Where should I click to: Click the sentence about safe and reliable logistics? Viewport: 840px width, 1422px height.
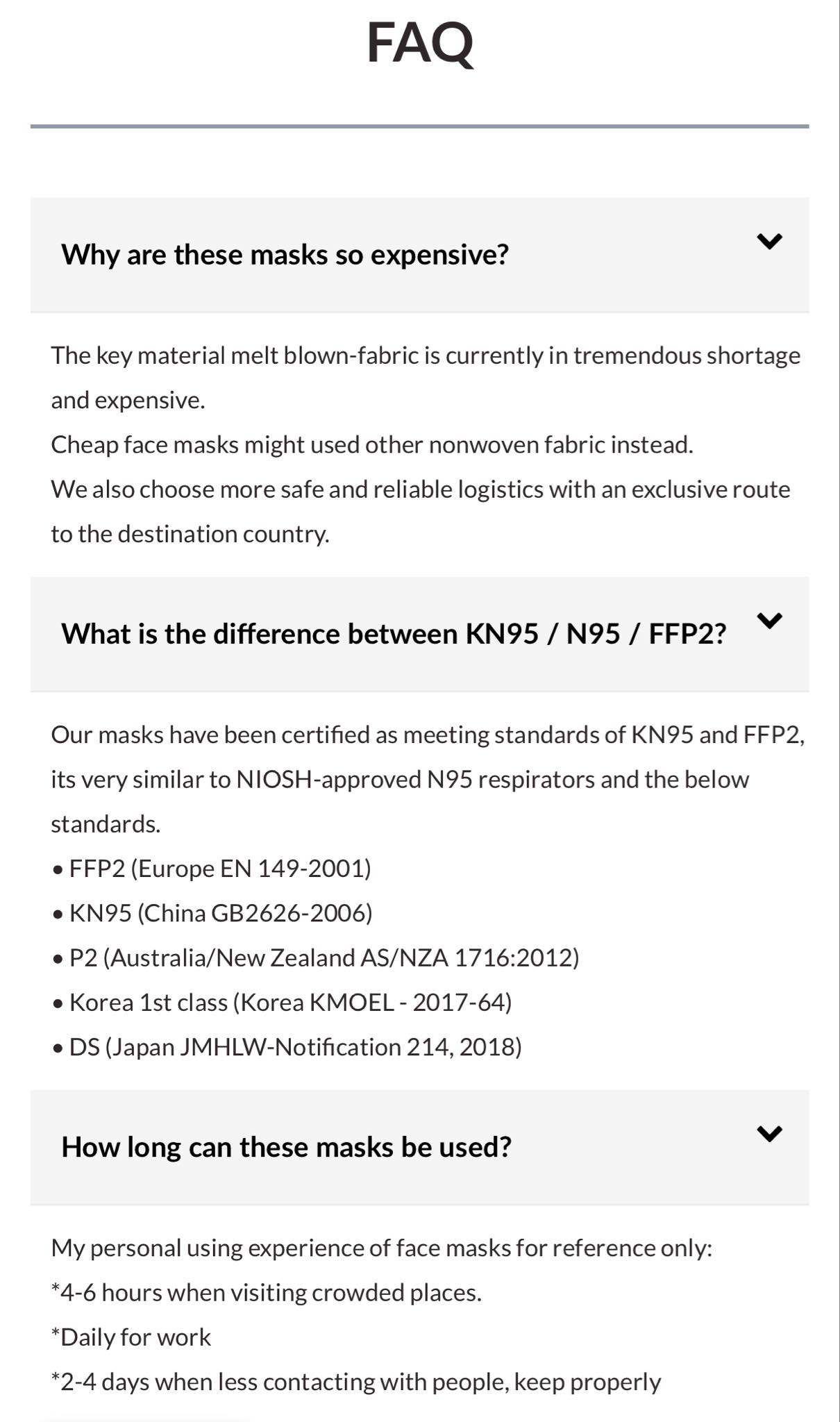pos(421,511)
